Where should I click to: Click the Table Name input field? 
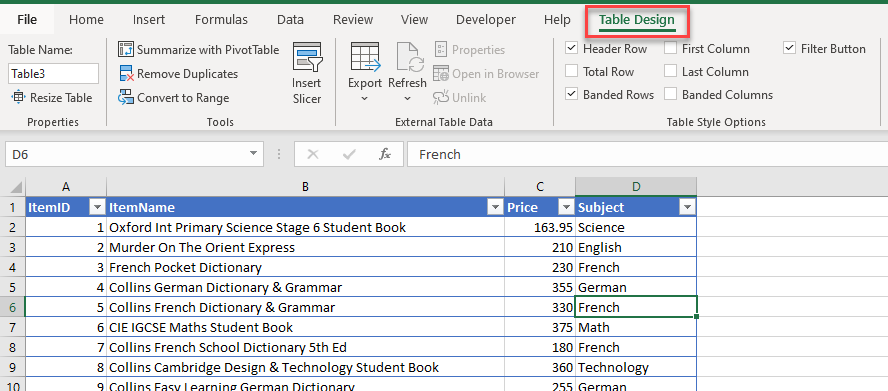[54, 74]
